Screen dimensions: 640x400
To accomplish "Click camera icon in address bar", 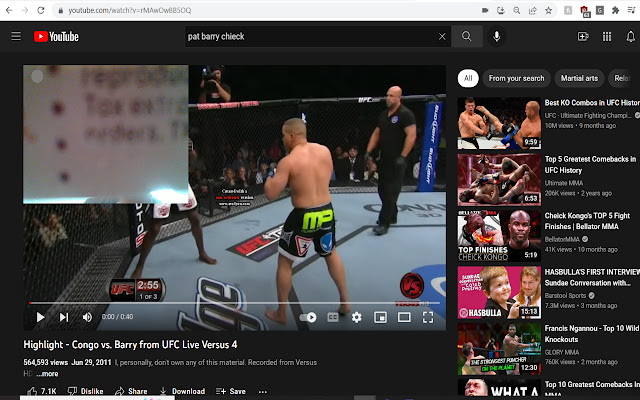I will click(485, 11).
